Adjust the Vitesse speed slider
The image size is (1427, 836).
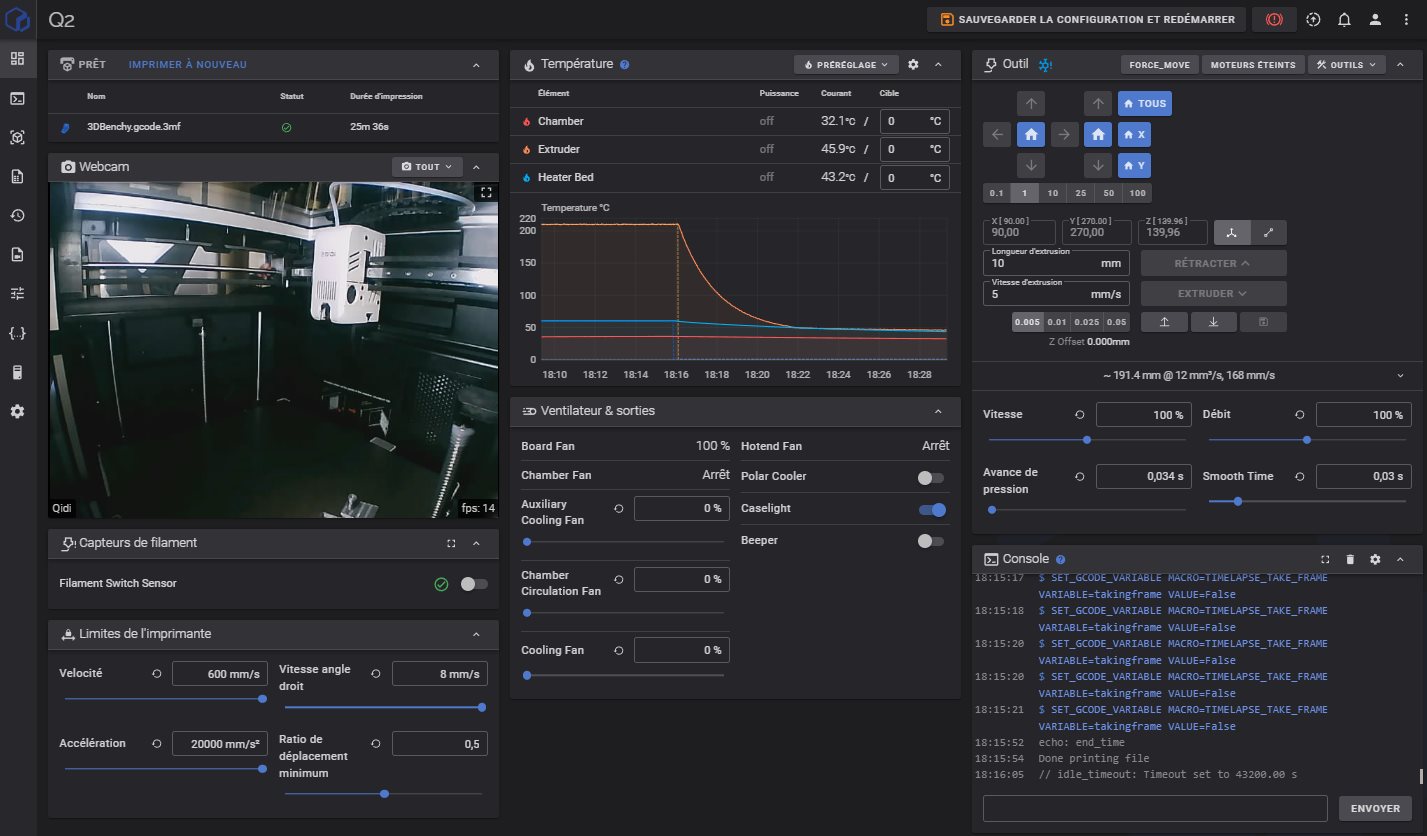tap(1087, 439)
